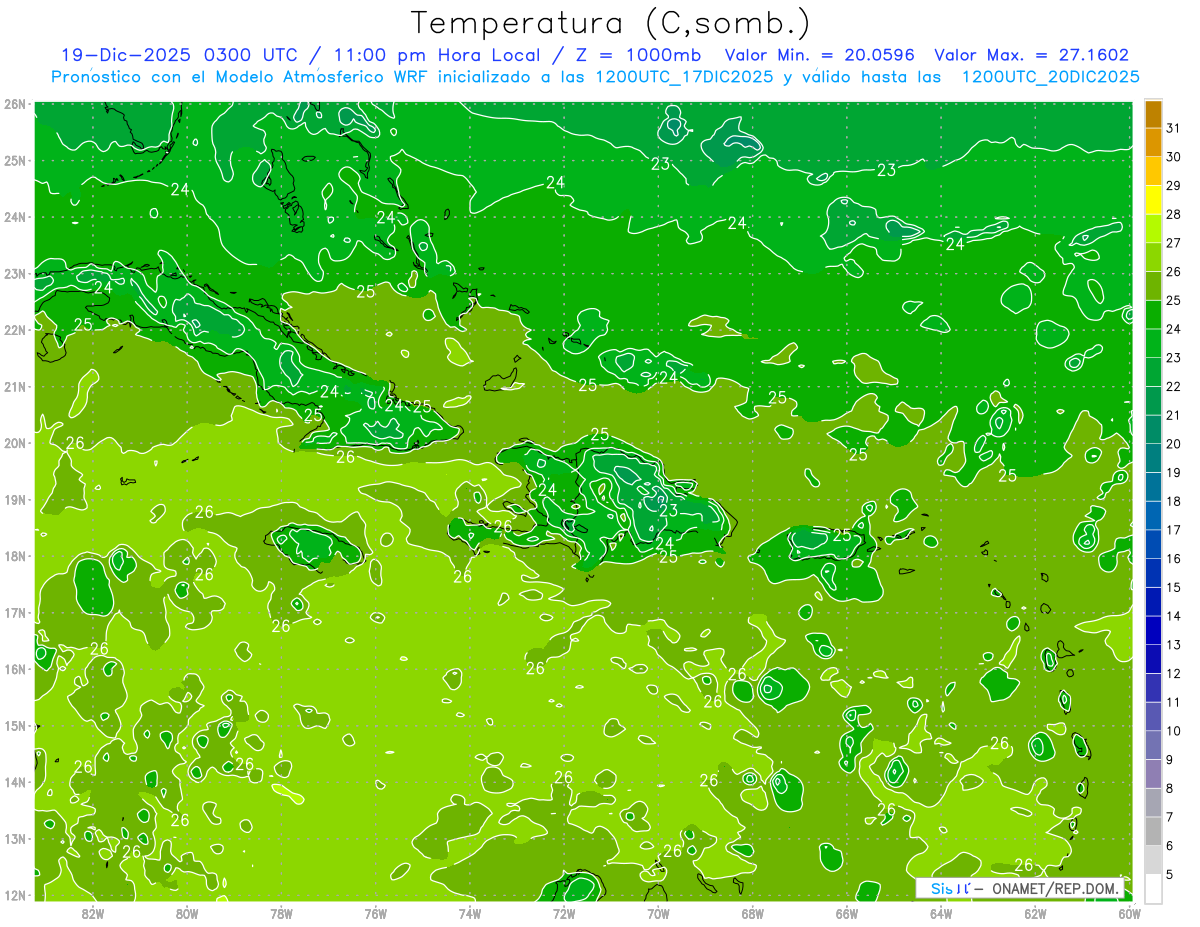Click the "23N" latitude axis label
1200x927 pixels.
click(15, 273)
